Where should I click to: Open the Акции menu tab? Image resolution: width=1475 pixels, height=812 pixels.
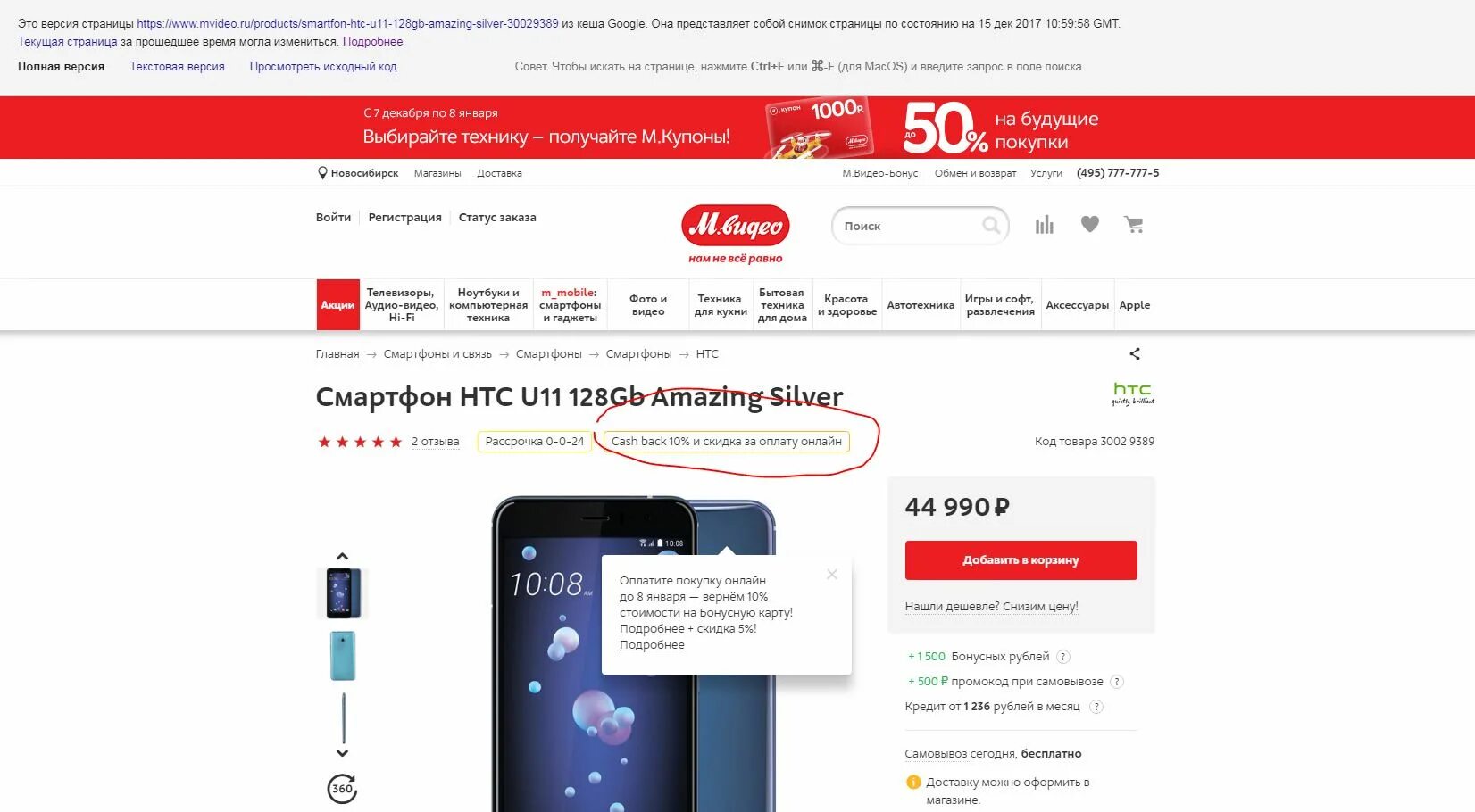[x=337, y=305]
